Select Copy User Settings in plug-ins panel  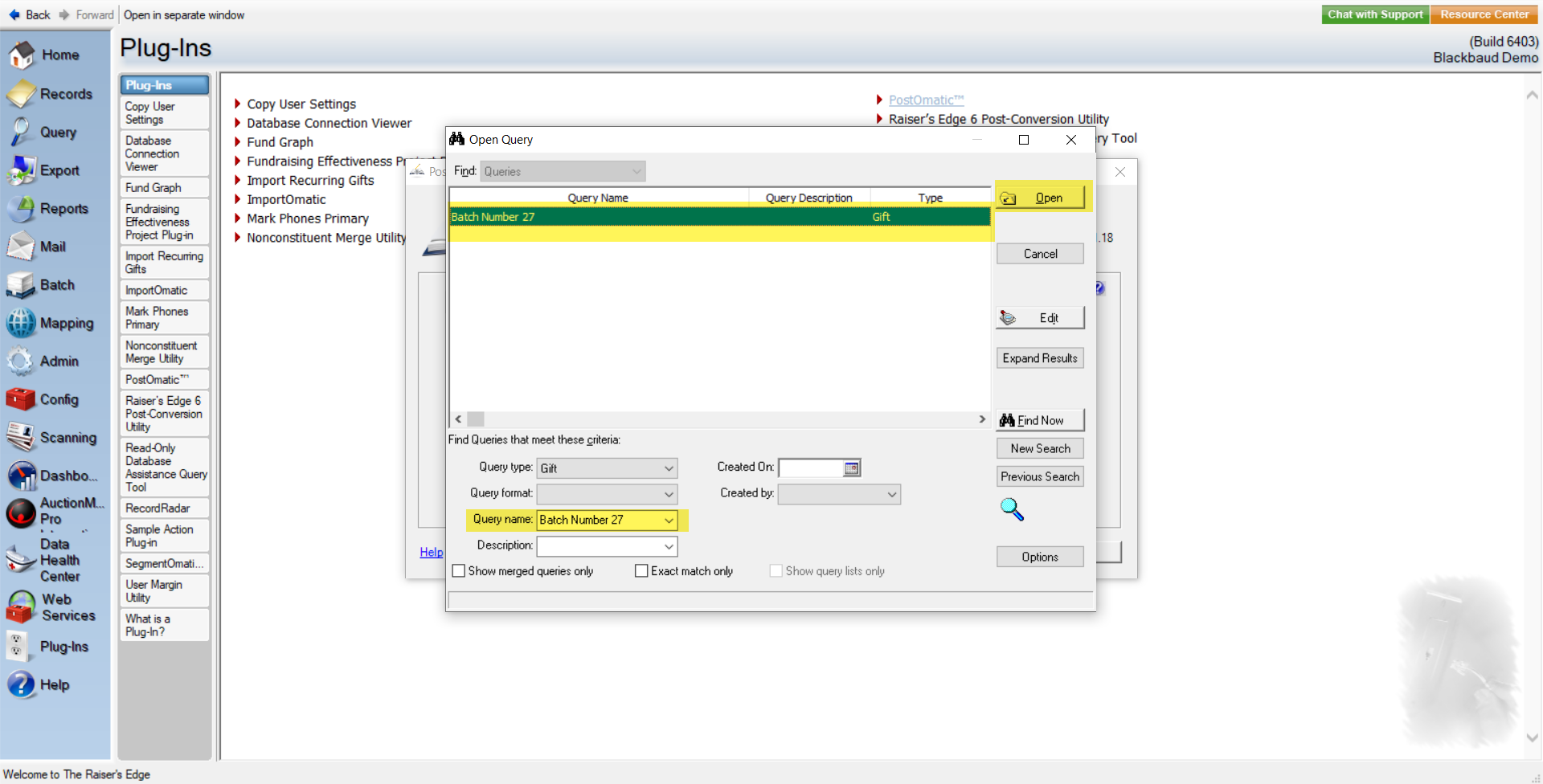coord(165,112)
